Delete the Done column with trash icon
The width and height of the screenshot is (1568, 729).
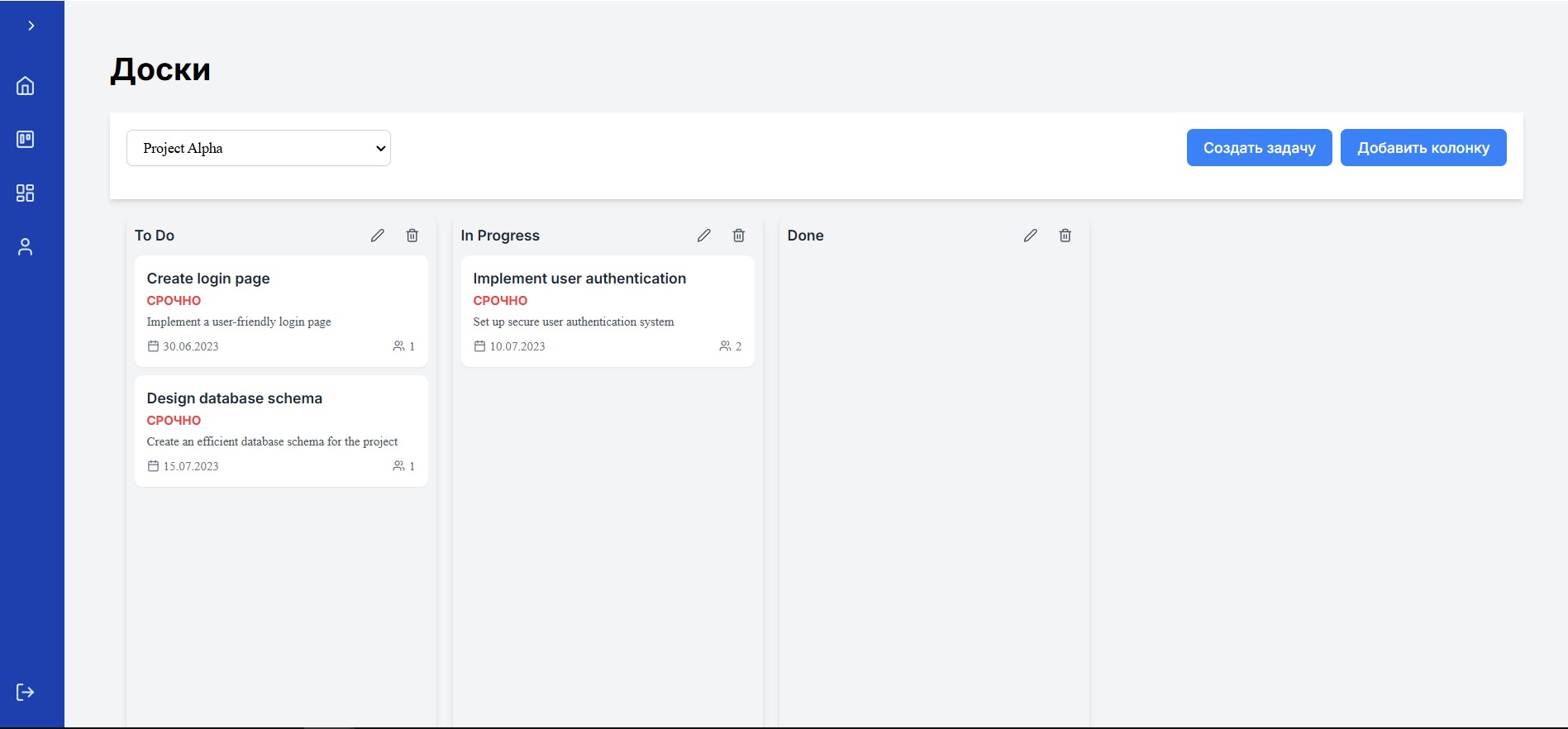tap(1065, 236)
